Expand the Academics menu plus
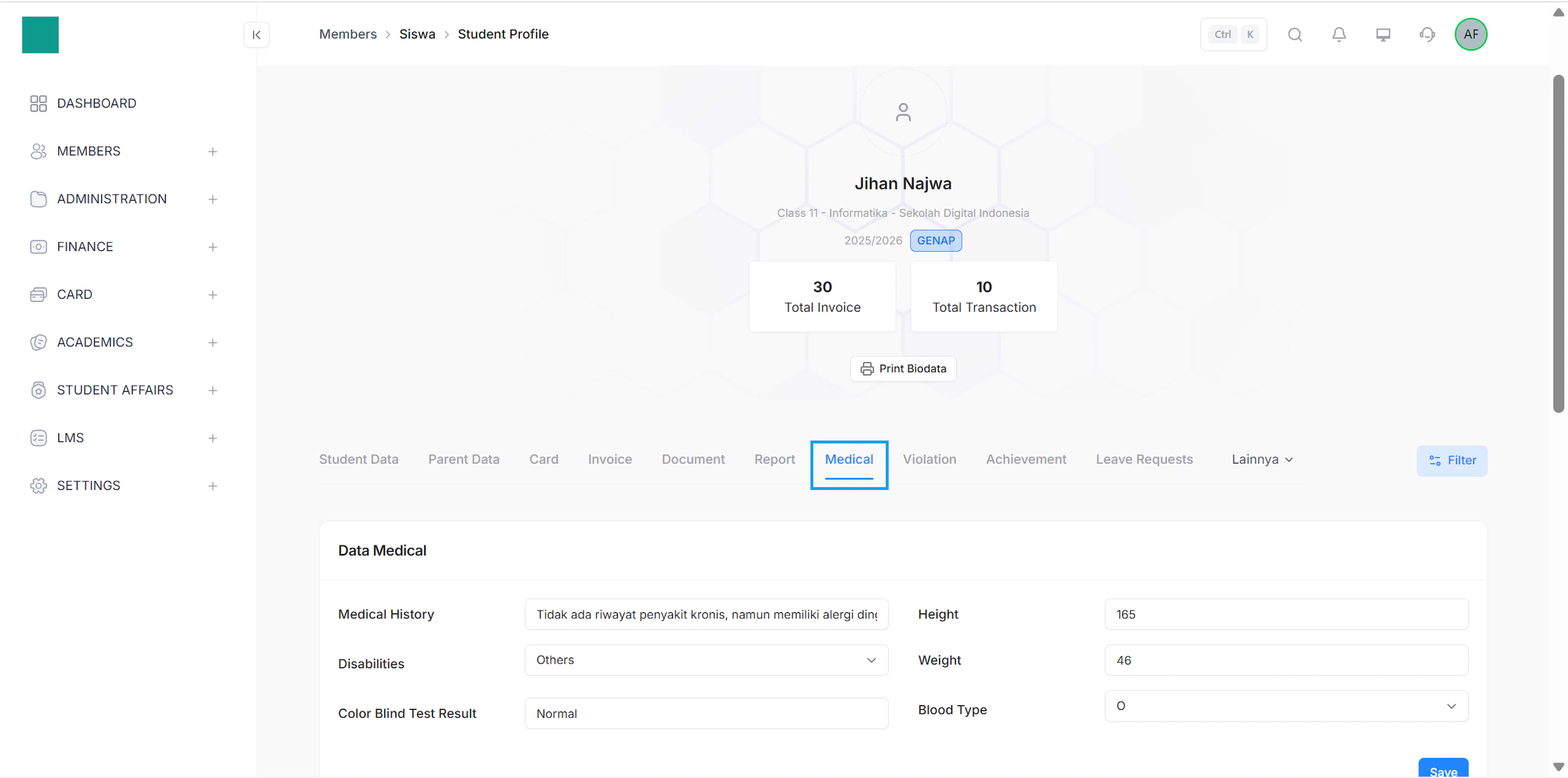This screenshot has width=1568, height=778. click(212, 343)
